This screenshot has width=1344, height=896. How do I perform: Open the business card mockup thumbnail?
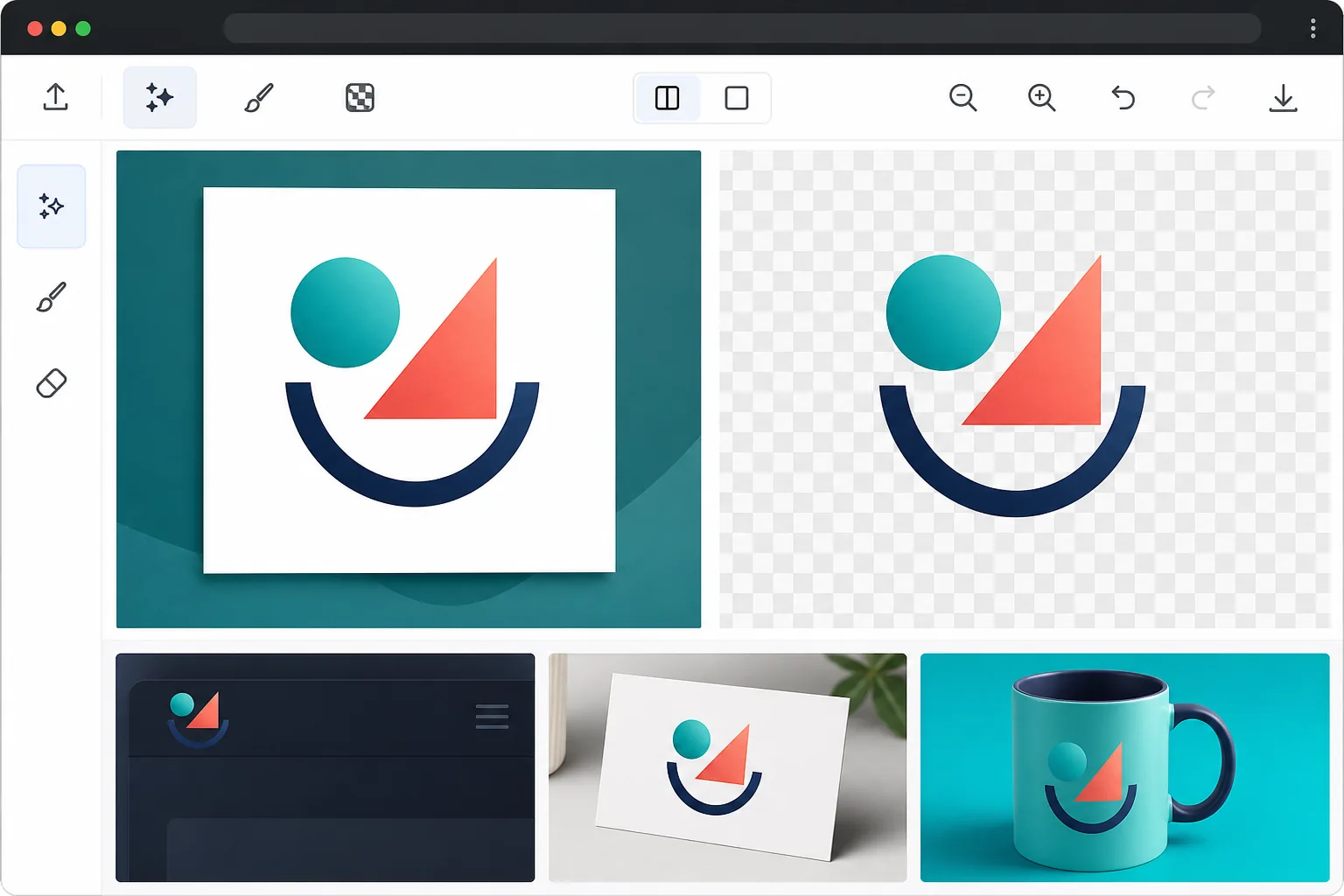727,767
